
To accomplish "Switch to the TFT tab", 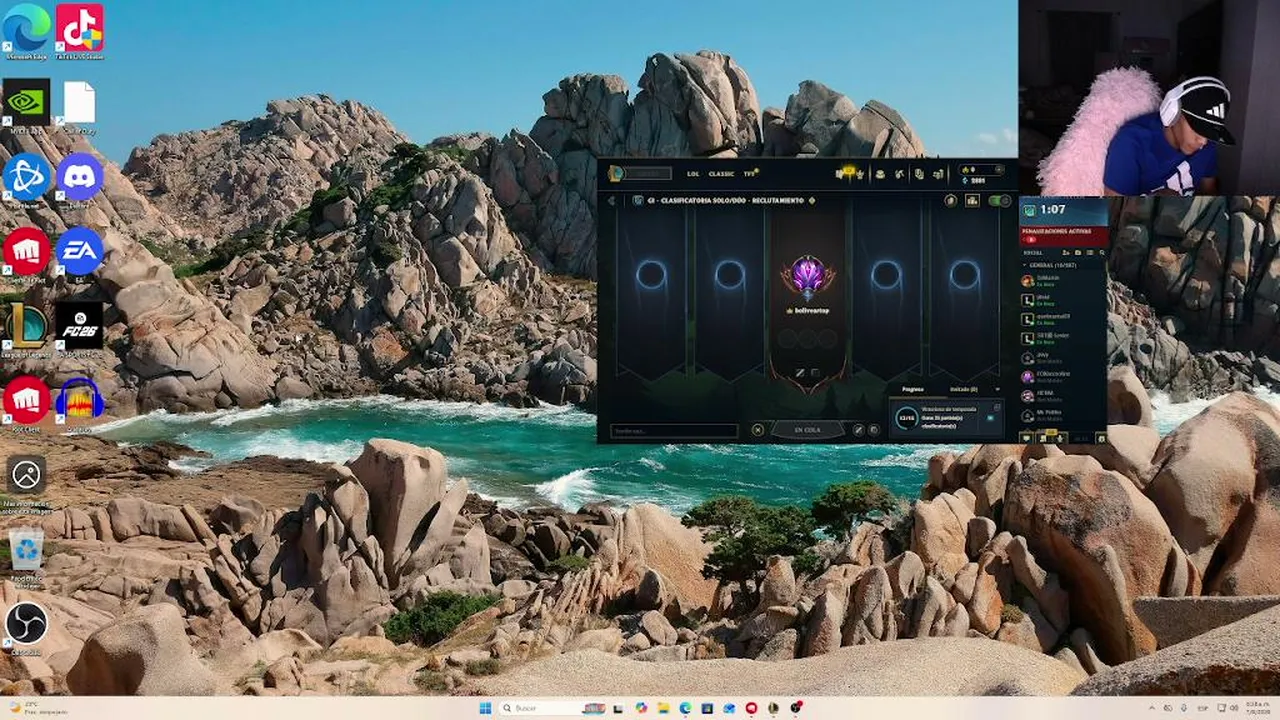I will tap(750, 174).
